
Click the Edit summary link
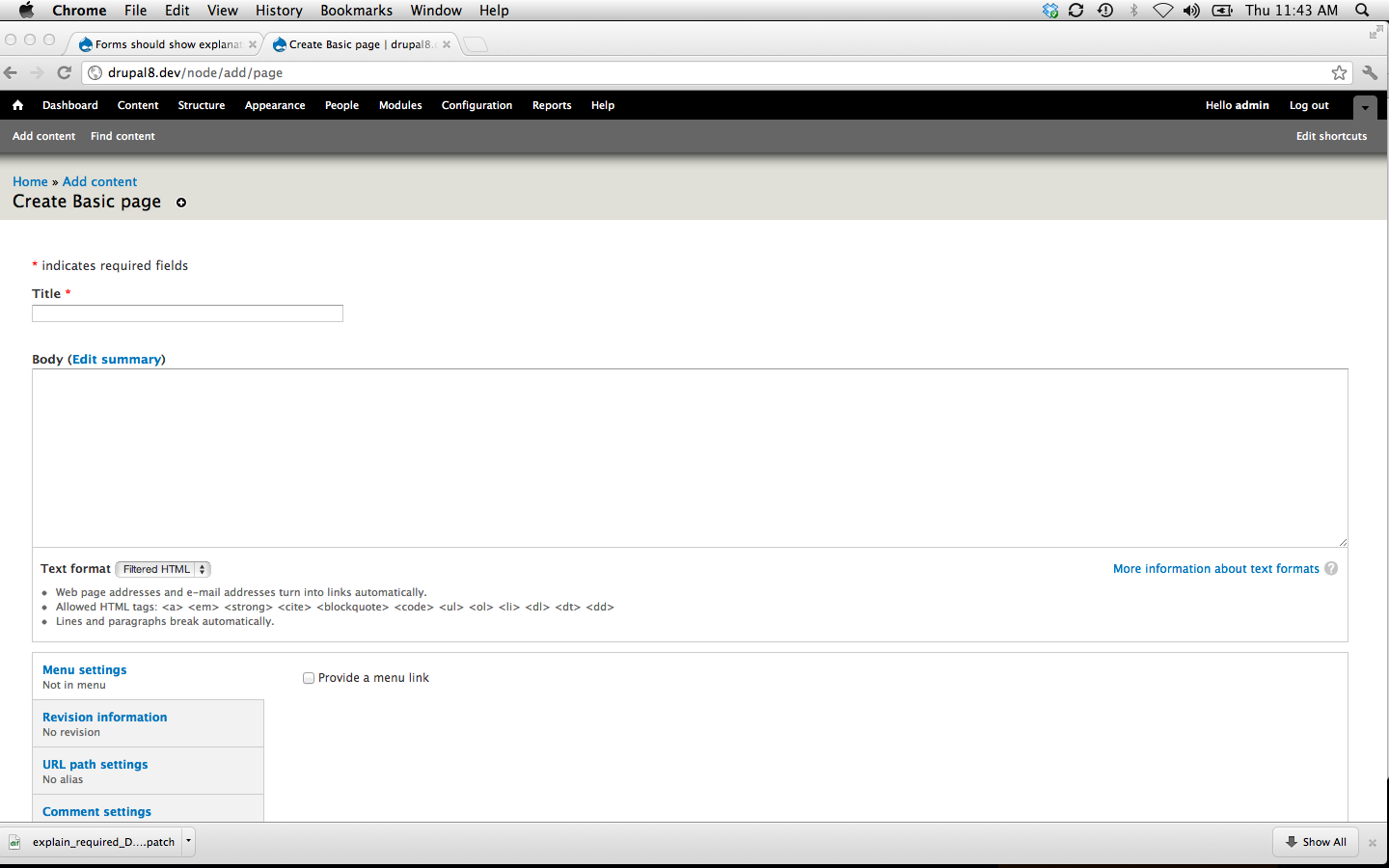point(117,359)
